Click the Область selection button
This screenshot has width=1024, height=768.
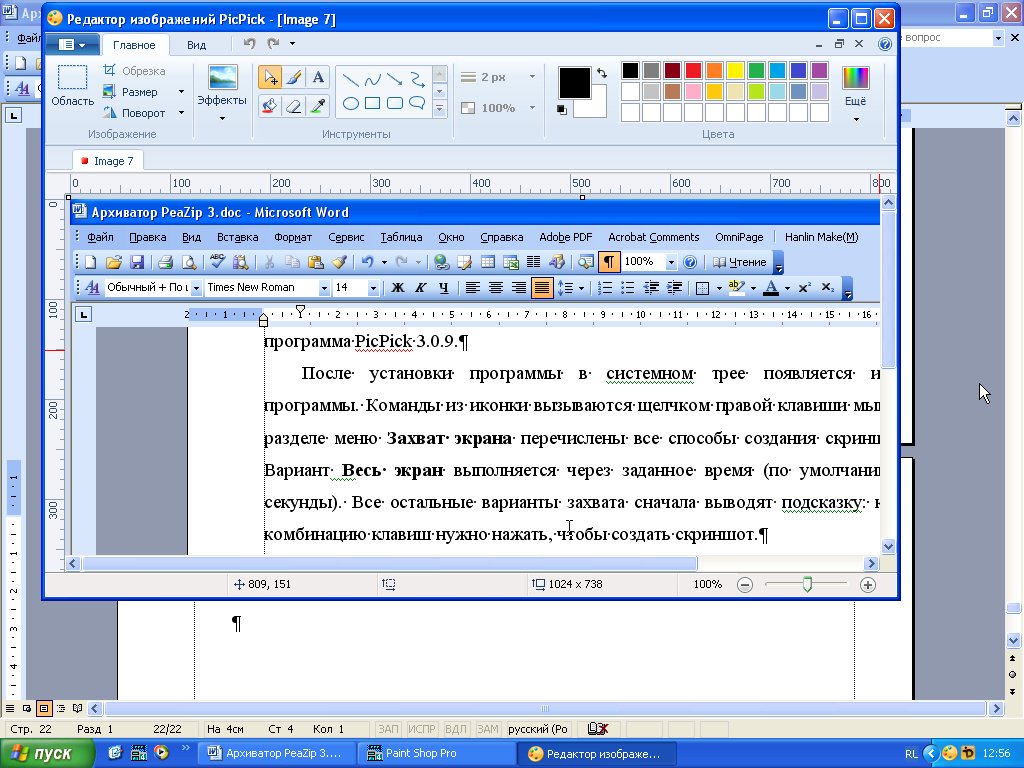click(72, 86)
